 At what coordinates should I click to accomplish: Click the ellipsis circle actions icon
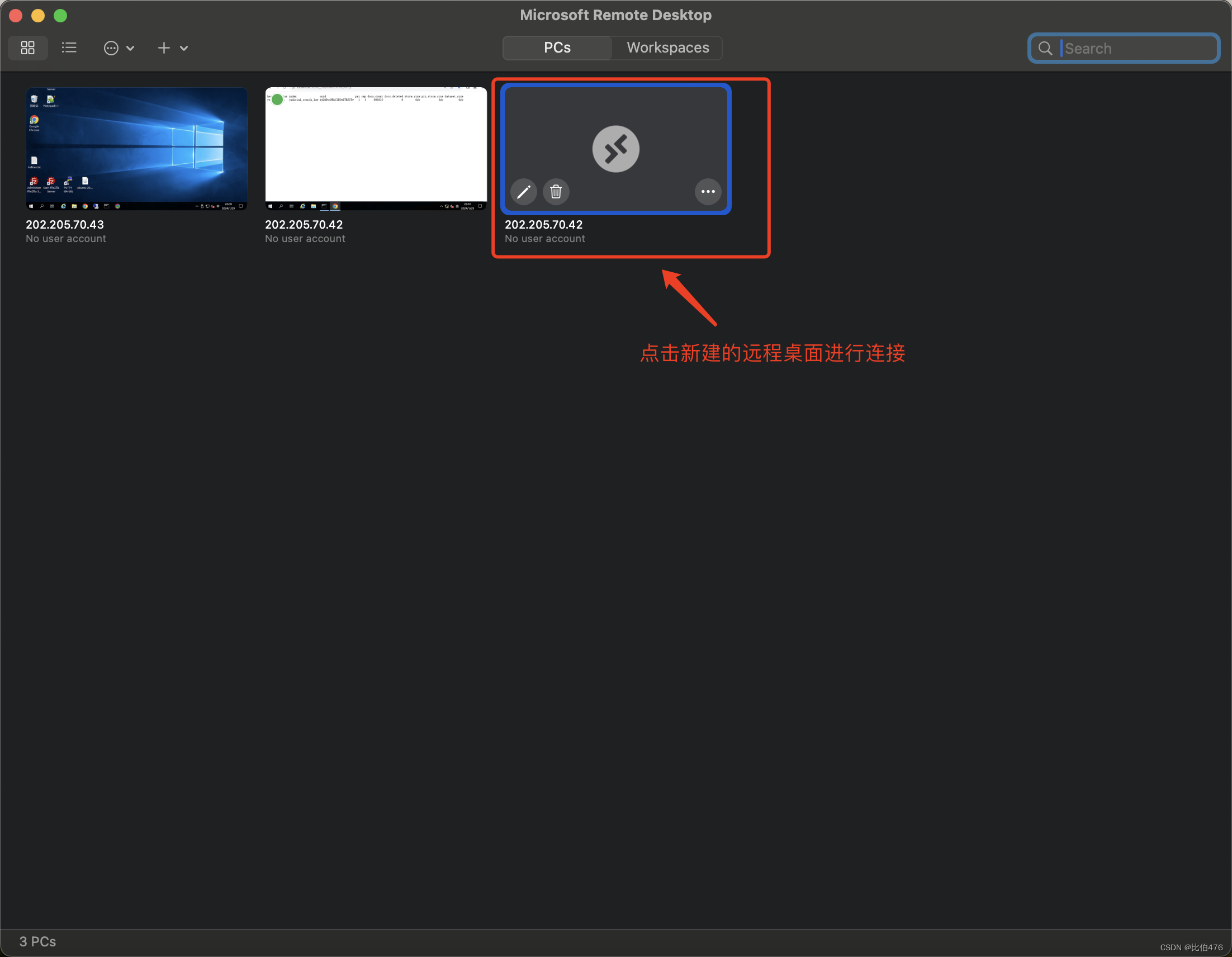[x=111, y=48]
